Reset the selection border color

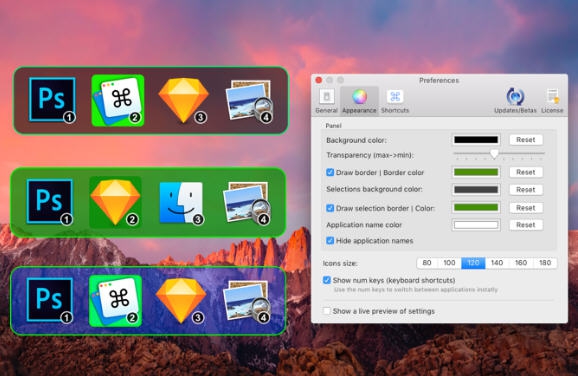coord(526,208)
